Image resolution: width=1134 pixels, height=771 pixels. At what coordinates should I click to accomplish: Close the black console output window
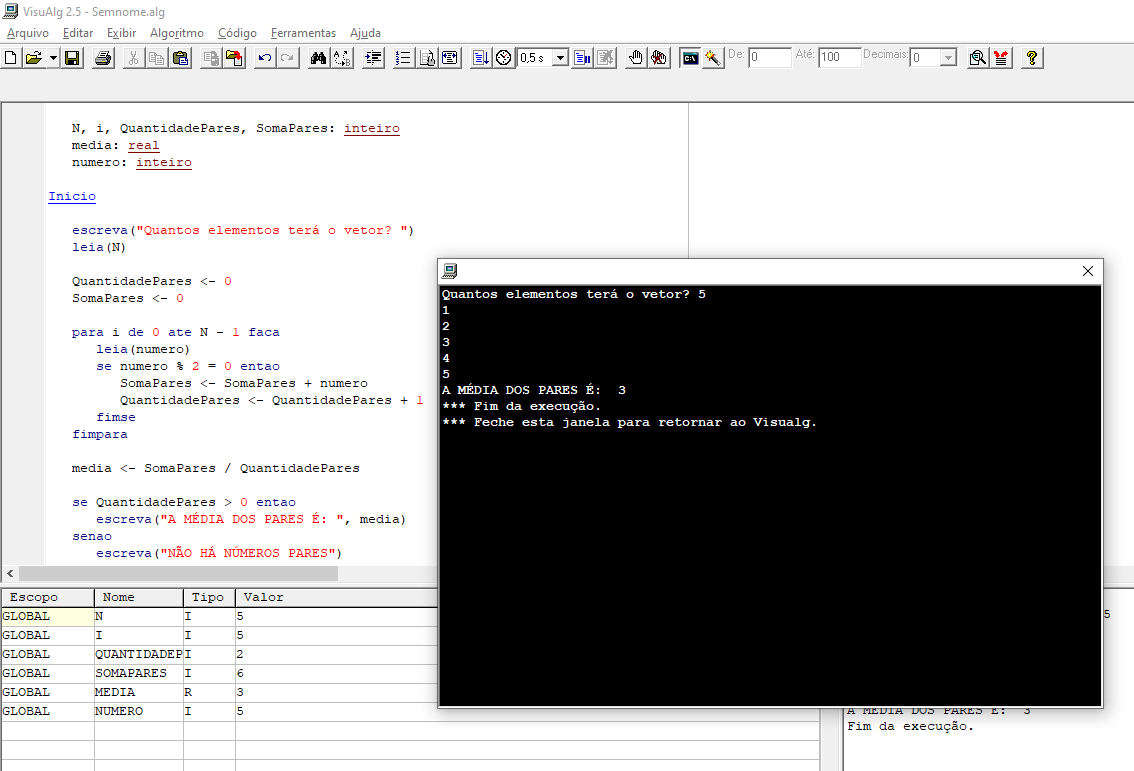1088,271
